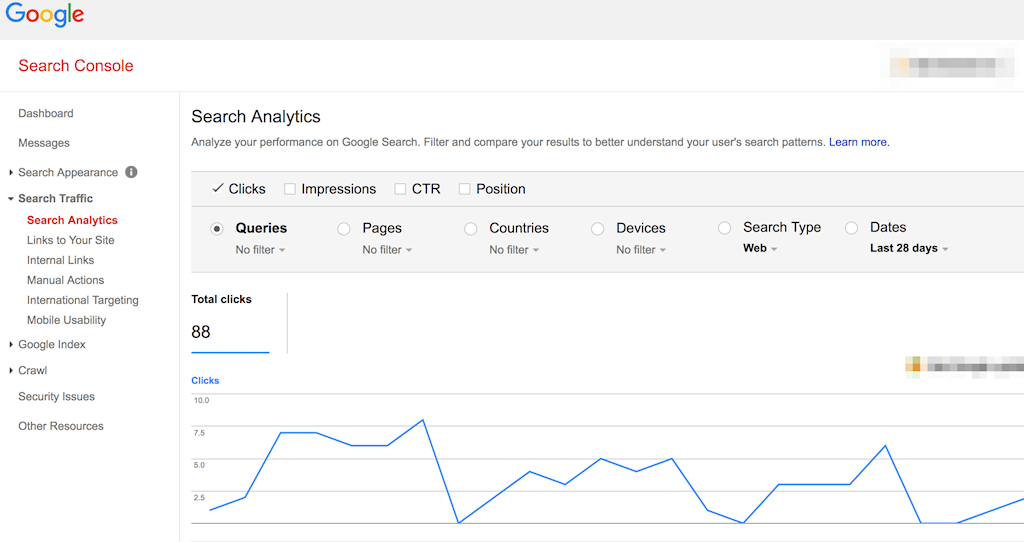The width and height of the screenshot is (1024, 542).
Task: Open the Search Appearance info icon
Action: tap(131, 172)
